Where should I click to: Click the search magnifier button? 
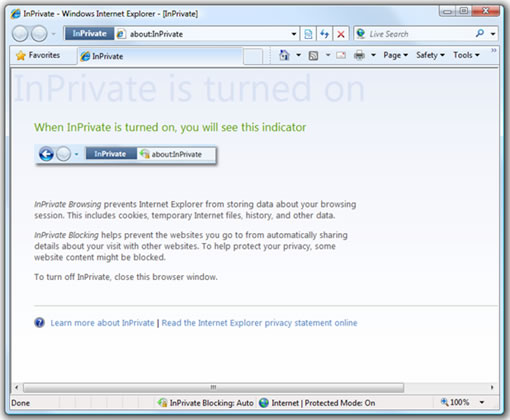pyautogui.click(x=480, y=33)
